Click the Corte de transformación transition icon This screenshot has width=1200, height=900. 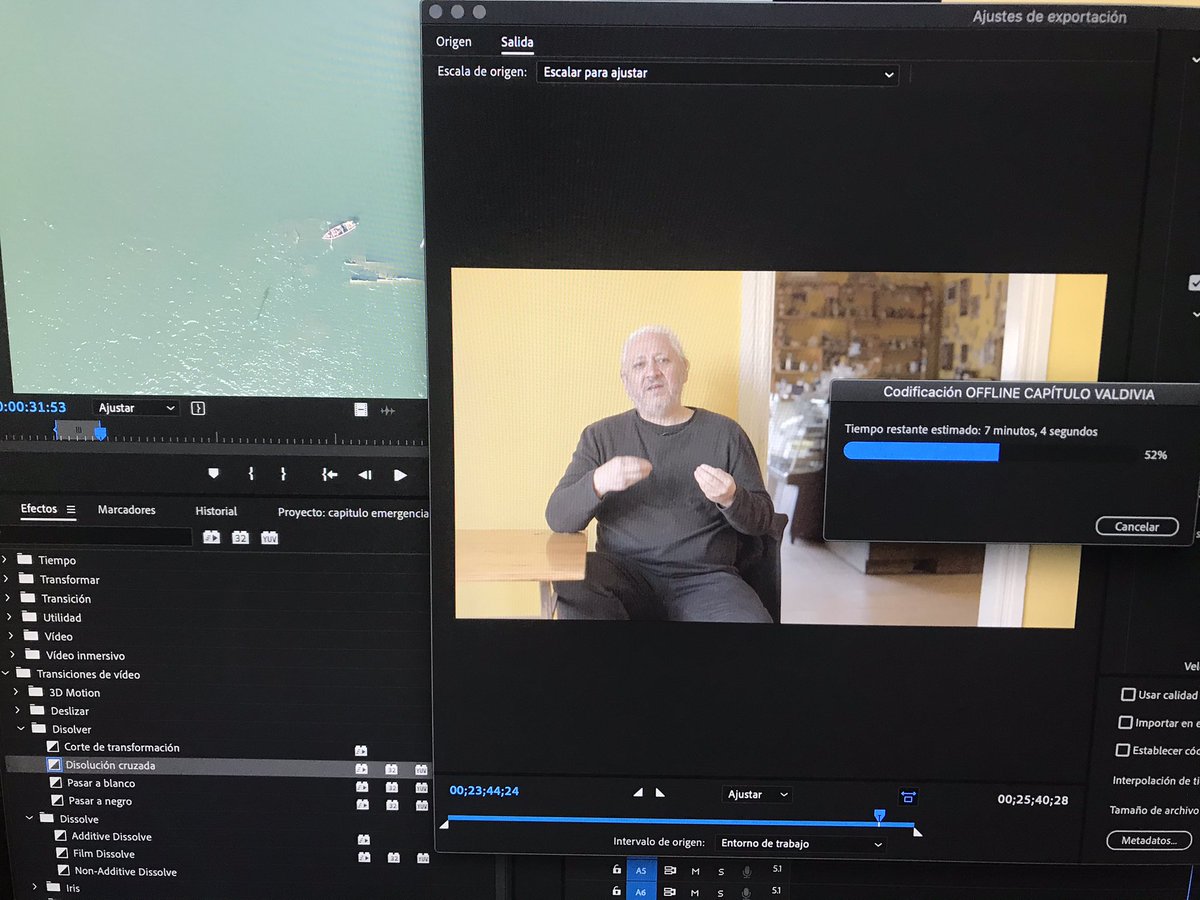coord(54,747)
